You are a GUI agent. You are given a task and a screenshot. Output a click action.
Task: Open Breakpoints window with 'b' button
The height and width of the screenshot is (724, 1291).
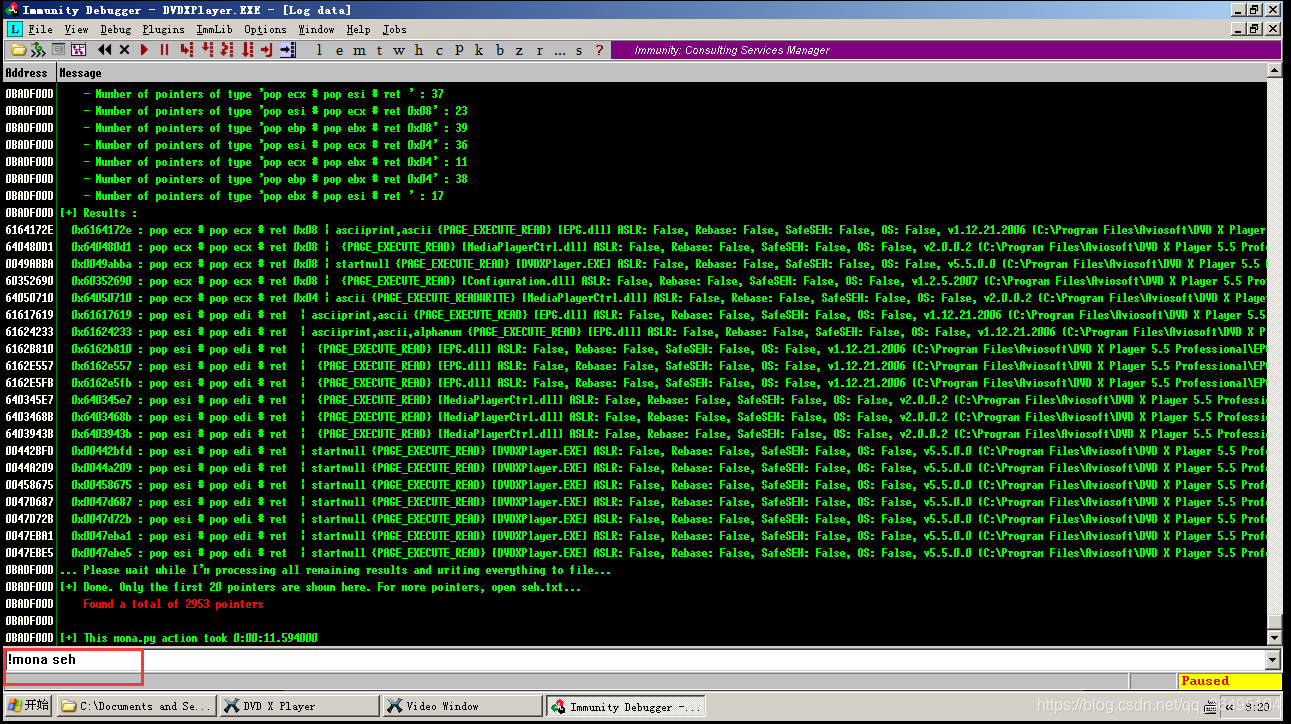click(x=500, y=50)
